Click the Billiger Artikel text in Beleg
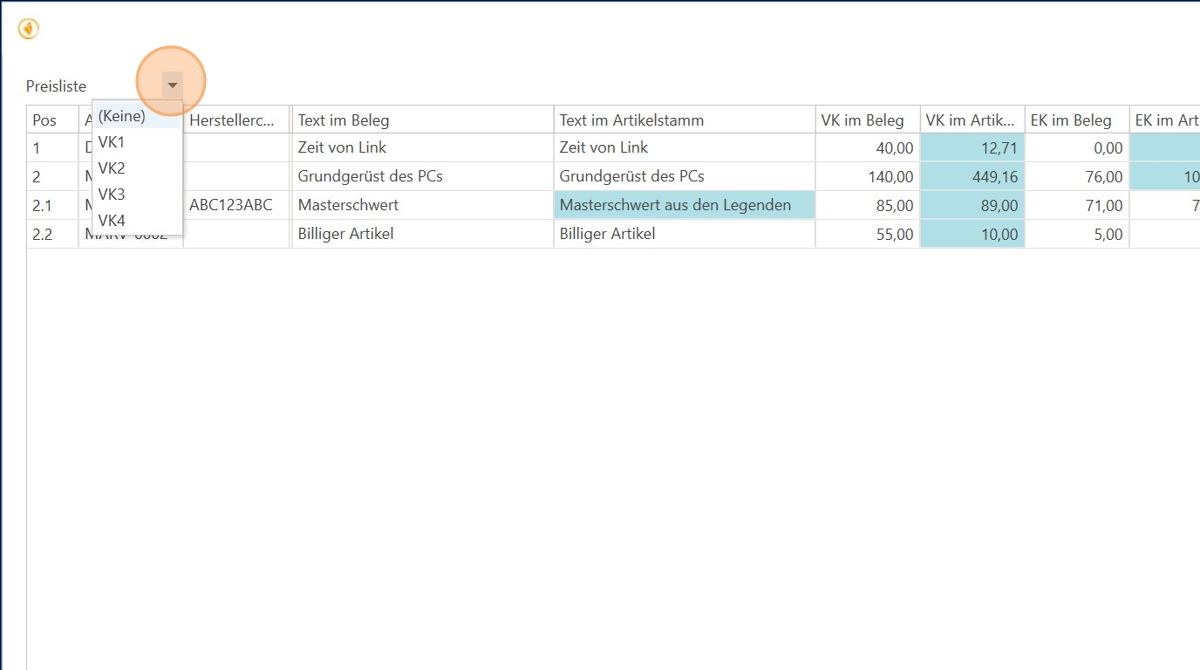Image resolution: width=1200 pixels, height=670 pixels. [422, 234]
